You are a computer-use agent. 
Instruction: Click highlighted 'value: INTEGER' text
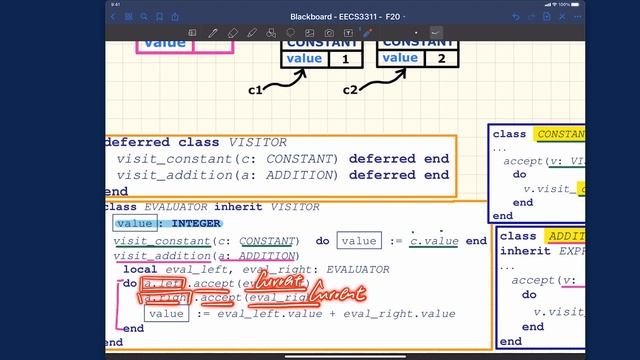click(x=169, y=223)
